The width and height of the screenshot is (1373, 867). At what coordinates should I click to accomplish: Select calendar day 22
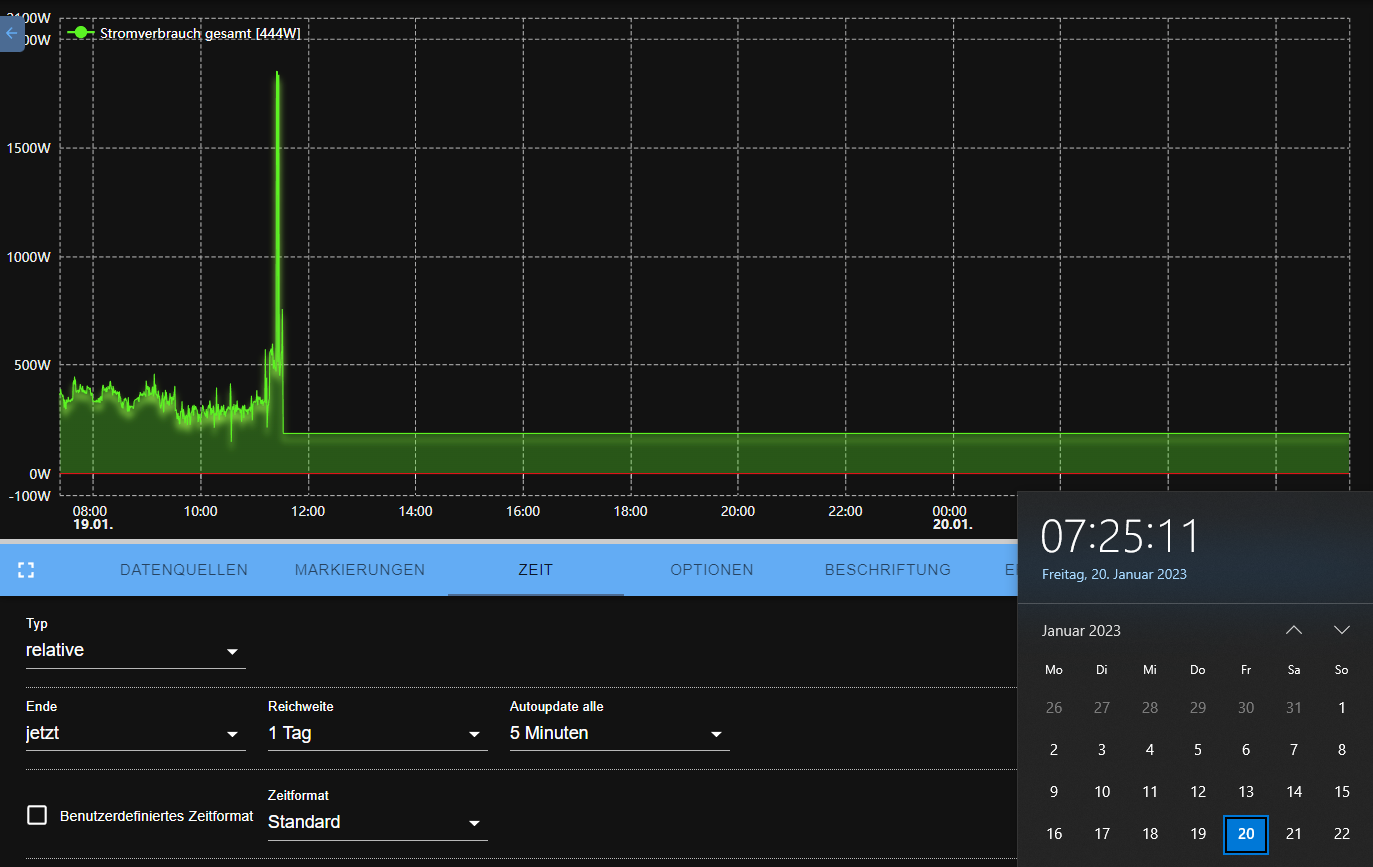pos(1342,834)
